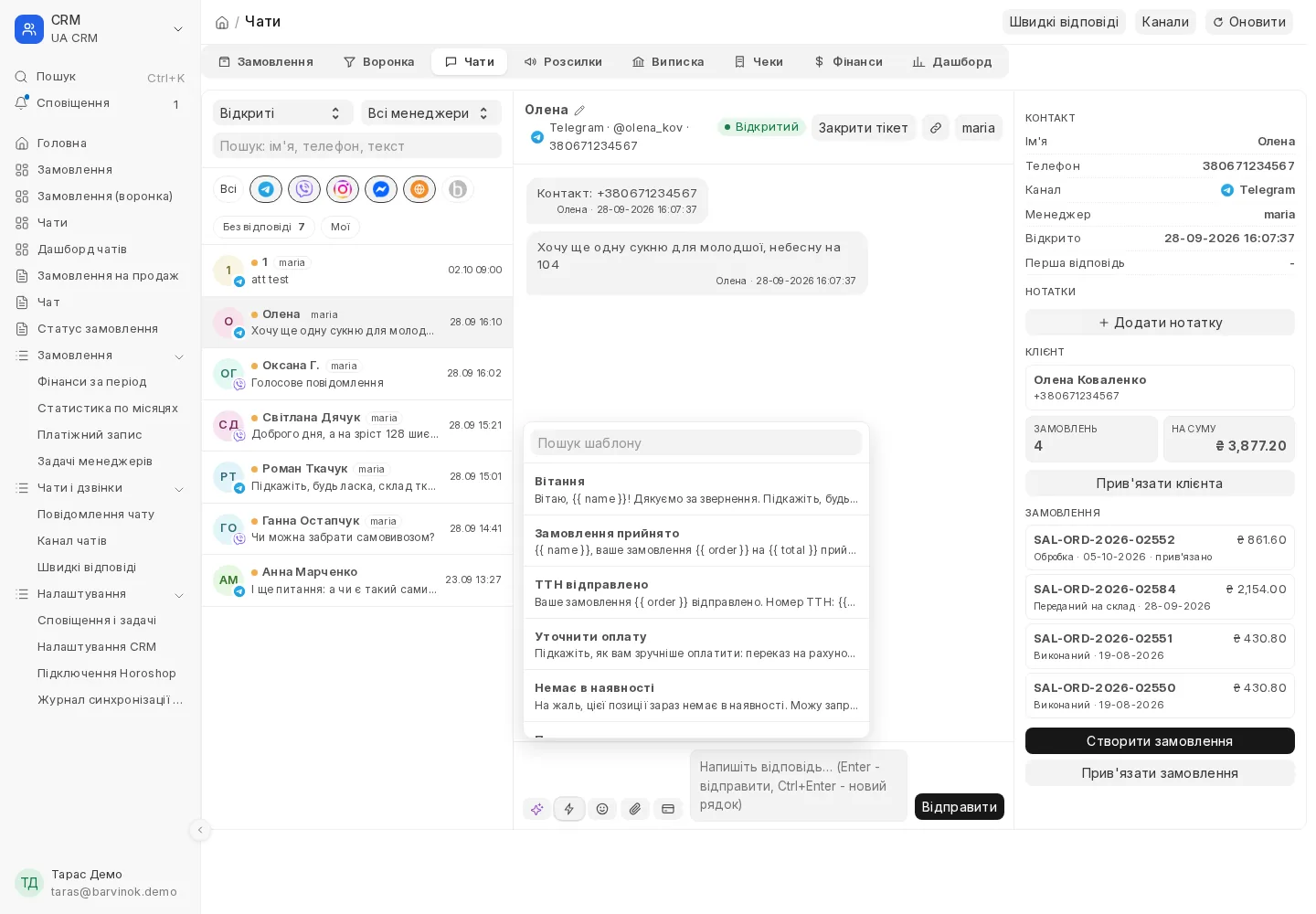Edit contact name Олена pencil icon
The height and width of the screenshot is (914, 1316).
[x=579, y=110]
